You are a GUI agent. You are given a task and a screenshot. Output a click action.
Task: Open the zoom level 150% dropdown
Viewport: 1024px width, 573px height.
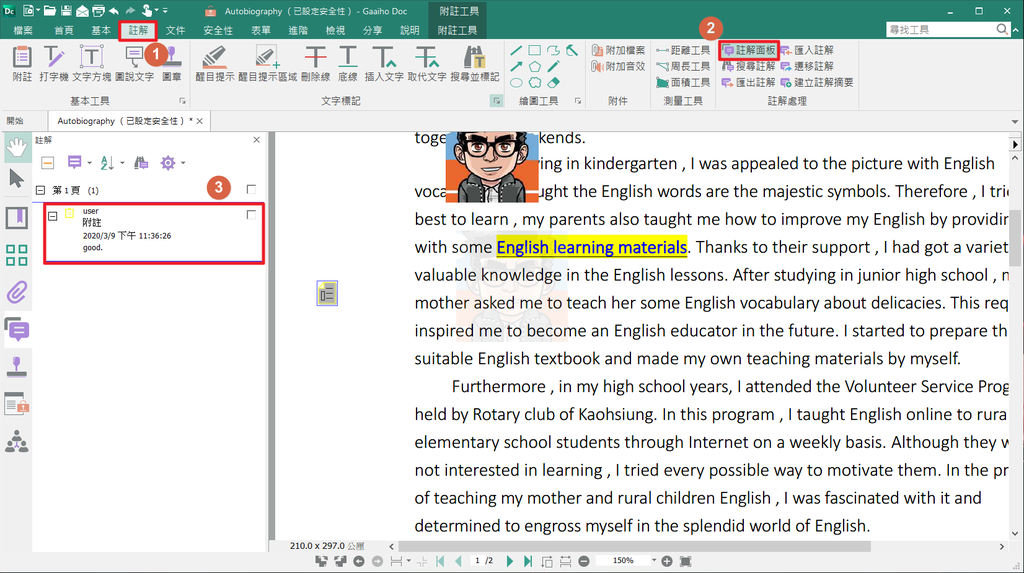pos(655,561)
